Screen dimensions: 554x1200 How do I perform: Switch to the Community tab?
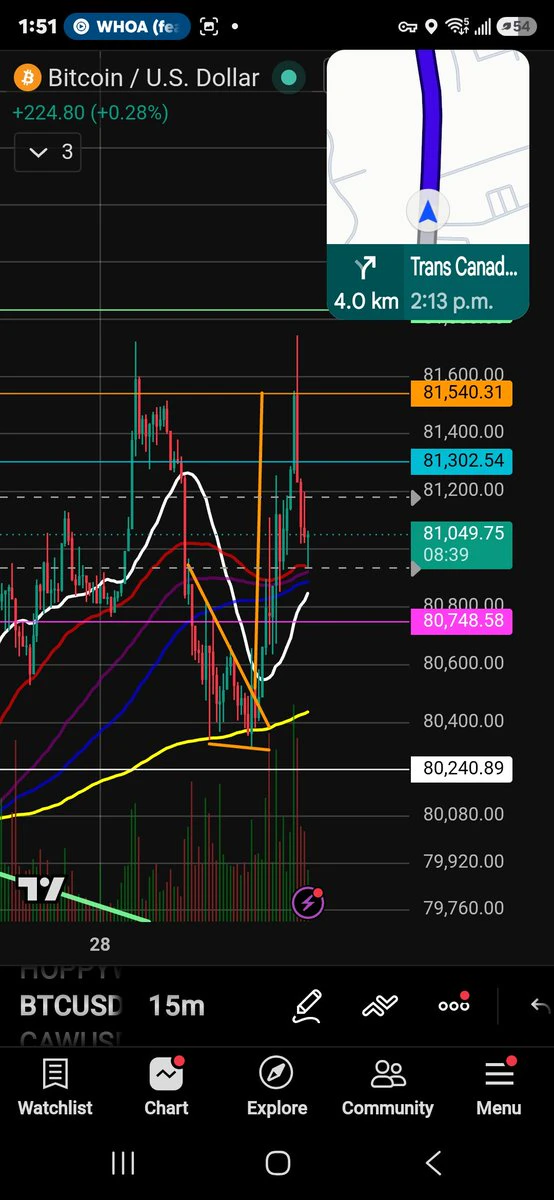(388, 1087)
